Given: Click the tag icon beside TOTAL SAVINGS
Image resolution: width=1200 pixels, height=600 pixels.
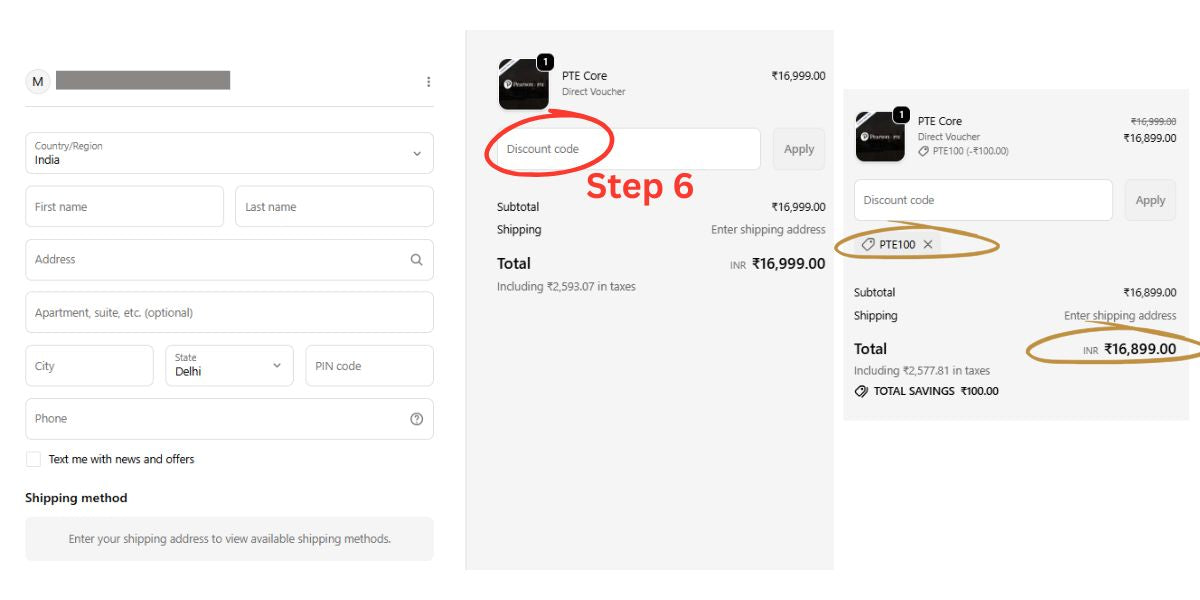Looking at the screenshot, I should (x=861, y=391).
